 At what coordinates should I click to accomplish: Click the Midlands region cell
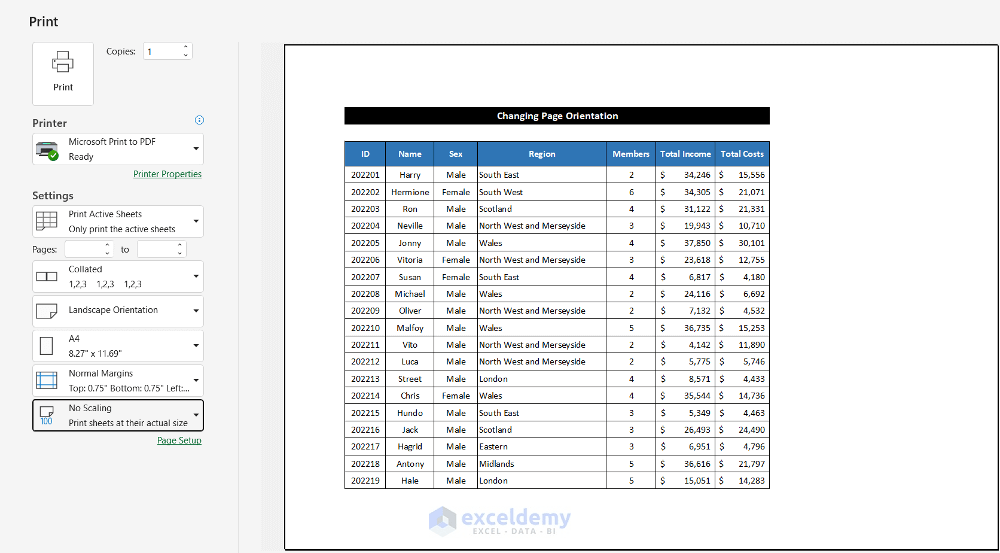[496, 464]
